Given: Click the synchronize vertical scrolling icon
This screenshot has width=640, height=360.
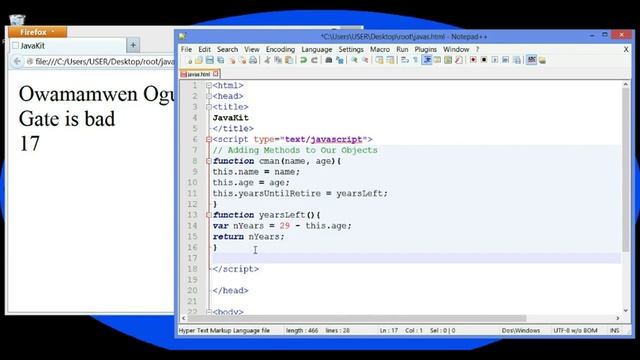Looking at the screenshot, I should pos(379,60).
